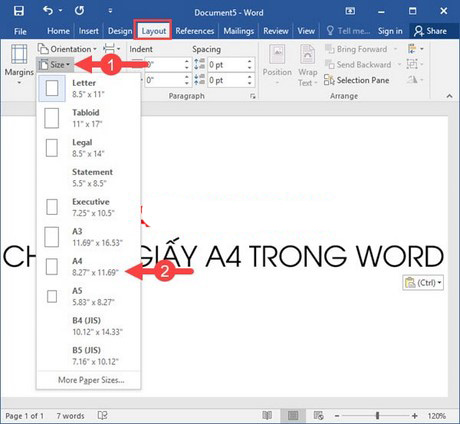
Task: Increase the Spacing Before value
Action: 250,61
